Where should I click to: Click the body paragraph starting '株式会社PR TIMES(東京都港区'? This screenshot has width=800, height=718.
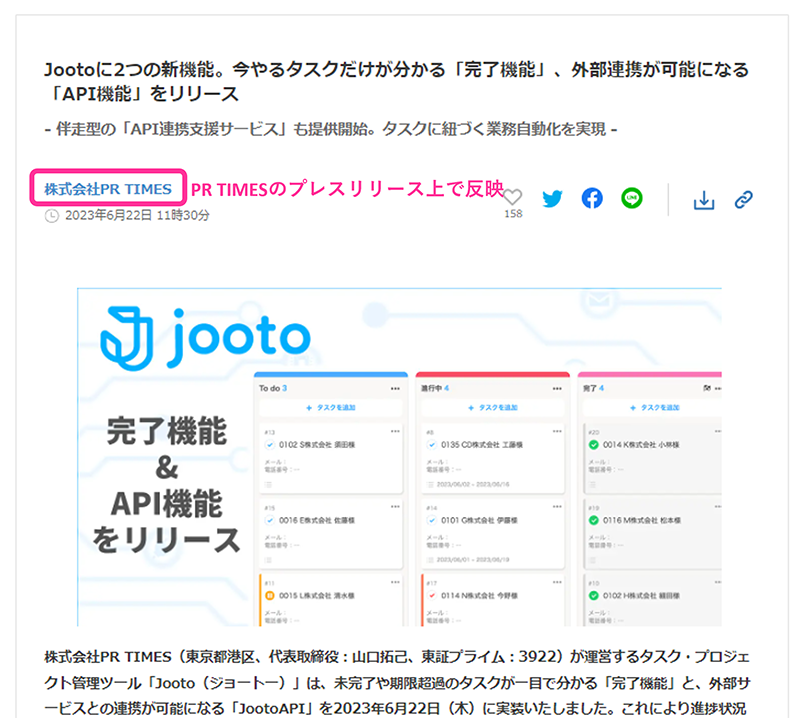coord(397,683)
